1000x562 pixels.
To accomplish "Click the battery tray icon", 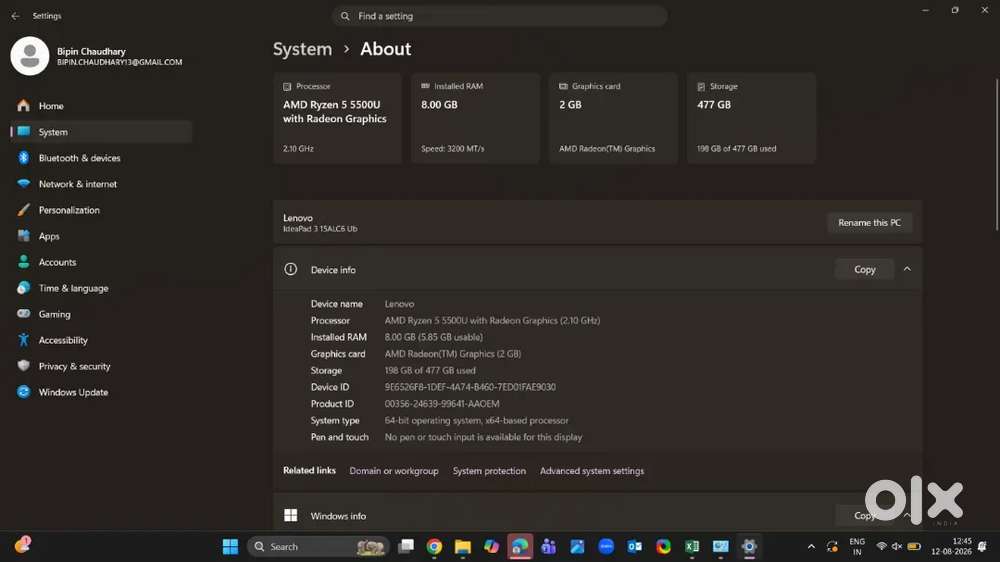I will click(914, 547).
